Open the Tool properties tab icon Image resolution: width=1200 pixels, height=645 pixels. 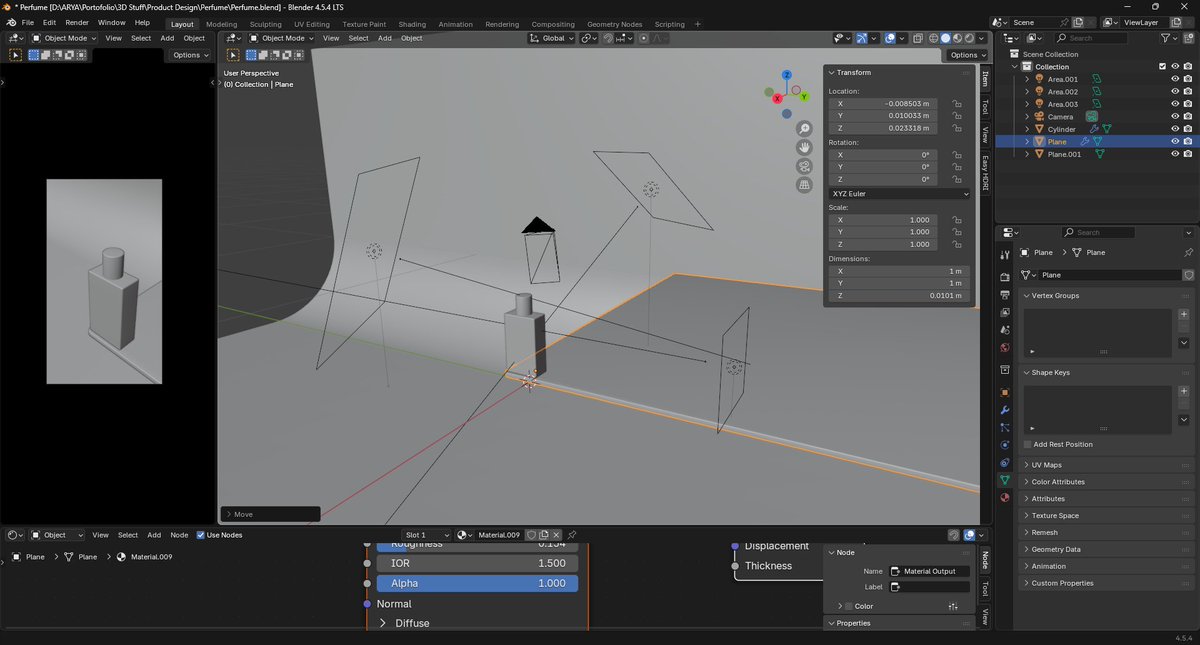(x=1005, y=255)
